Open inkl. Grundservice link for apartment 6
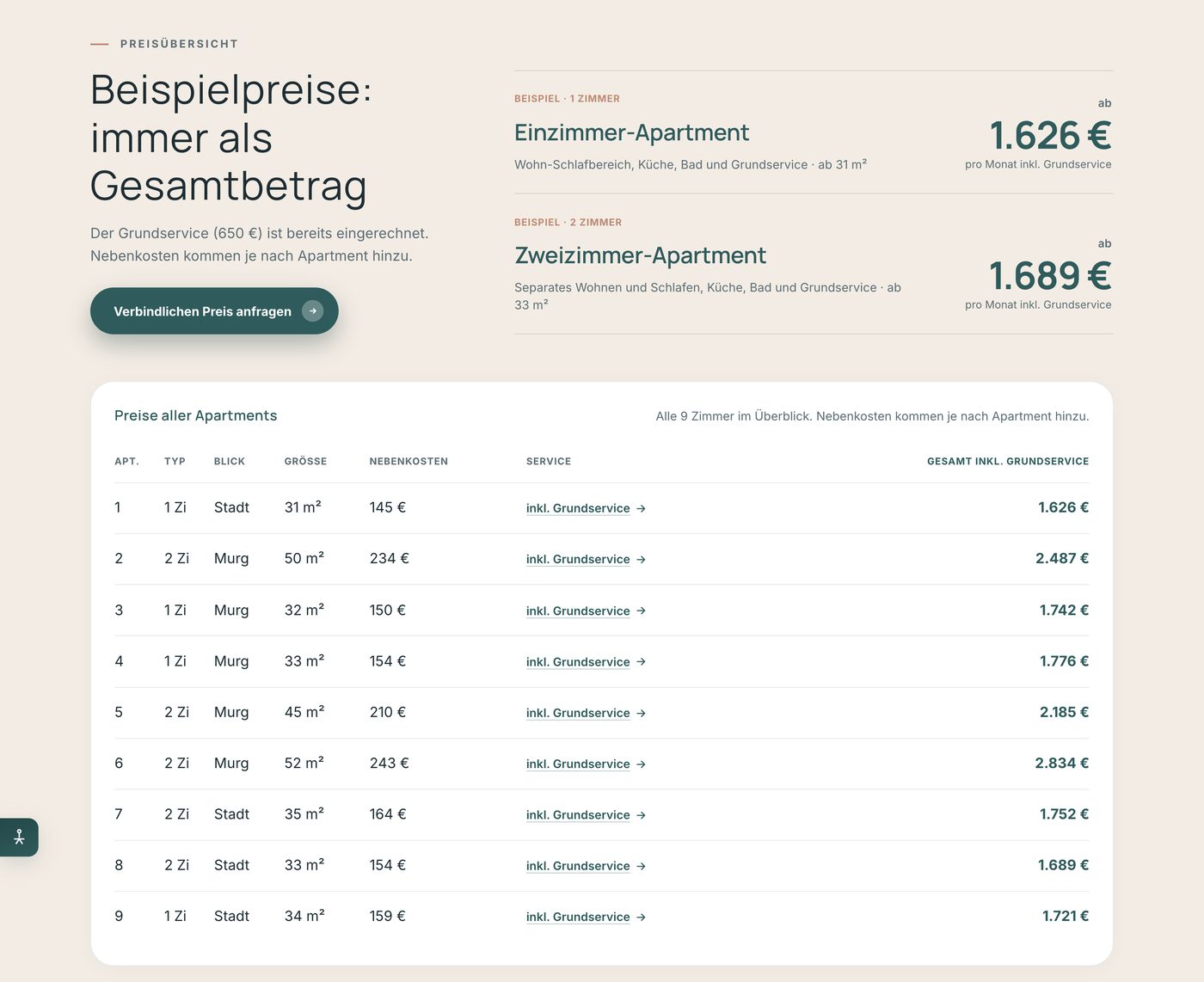The image size is (1204, 982). point(578,764)
